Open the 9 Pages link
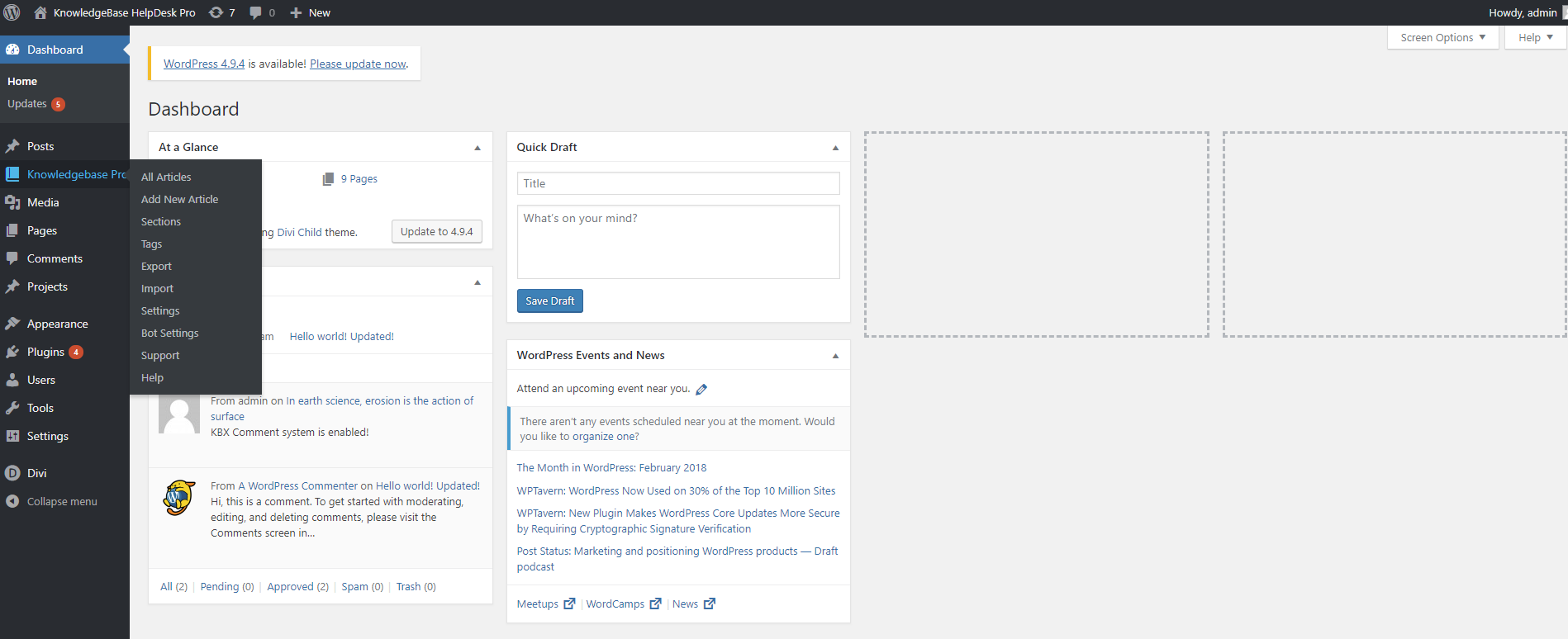The image size is (1568, 639). point(359,178)
